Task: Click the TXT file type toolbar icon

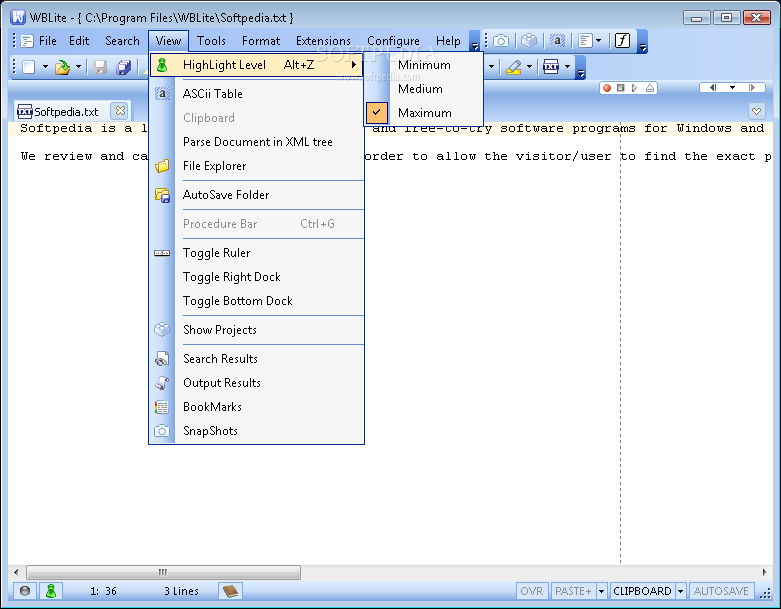Action: pyautogui.click(x=551, y=67)
